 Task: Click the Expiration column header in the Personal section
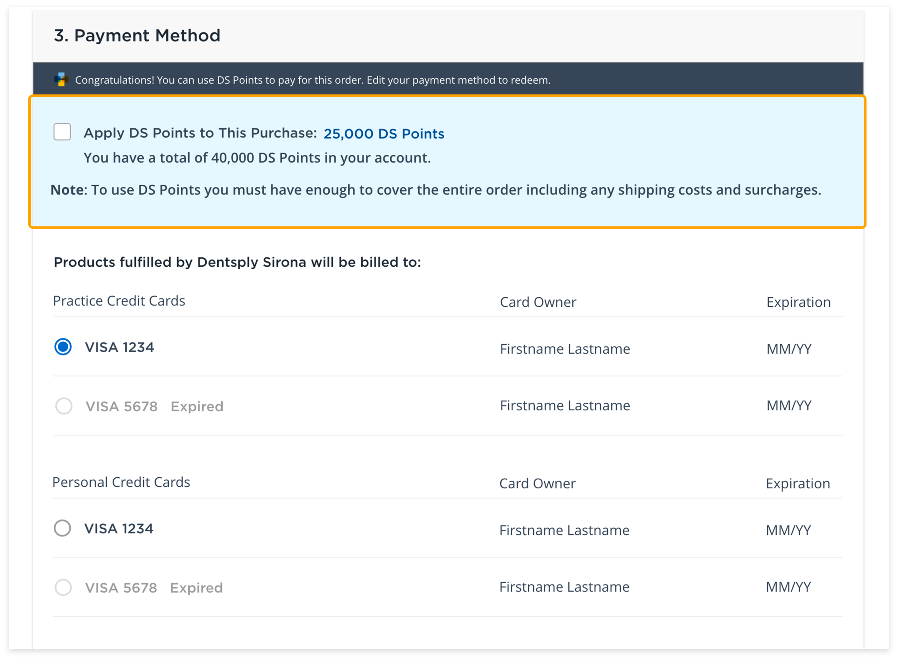(798, 483)
